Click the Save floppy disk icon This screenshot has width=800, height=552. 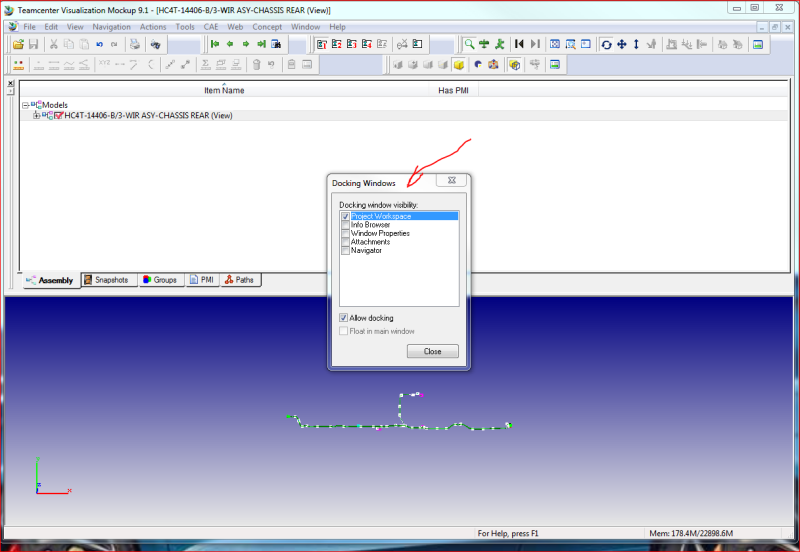(x=34, y=44)
